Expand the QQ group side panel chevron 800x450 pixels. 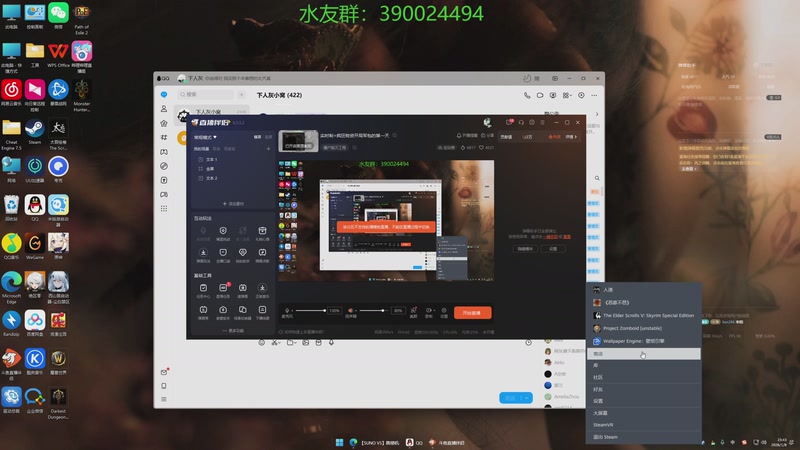[597, 114]
